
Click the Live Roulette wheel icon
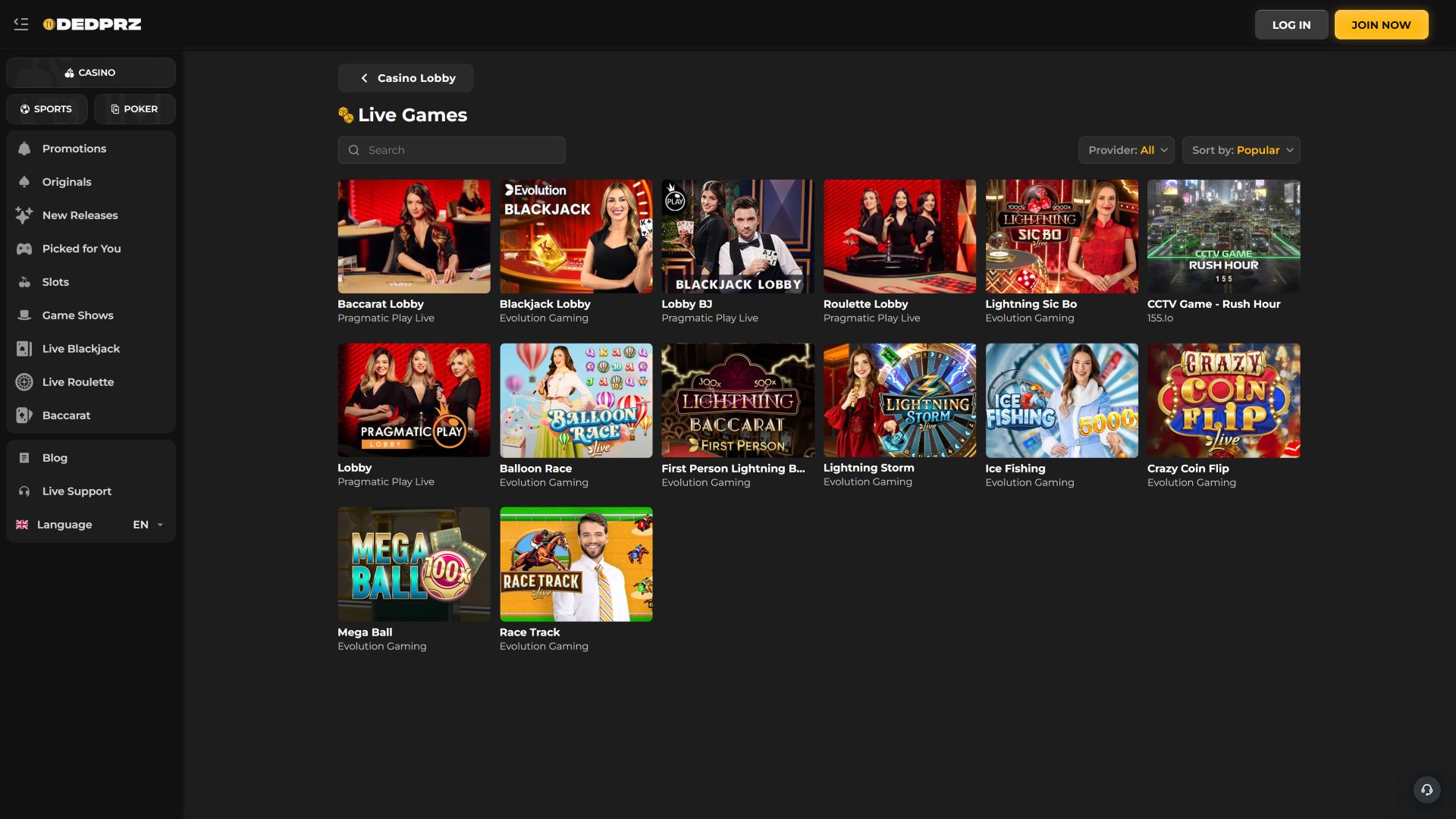click(24, 382)
